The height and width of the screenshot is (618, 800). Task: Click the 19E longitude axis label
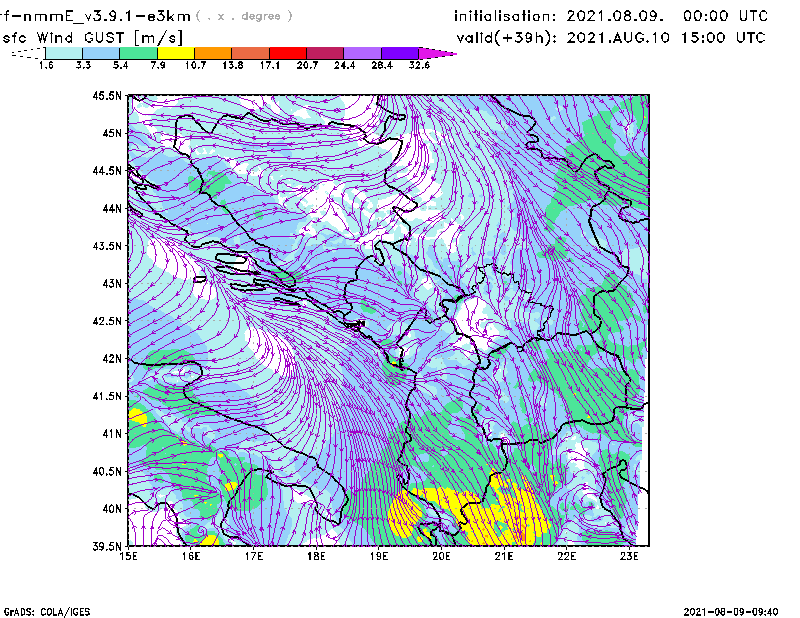coord(379,556)
